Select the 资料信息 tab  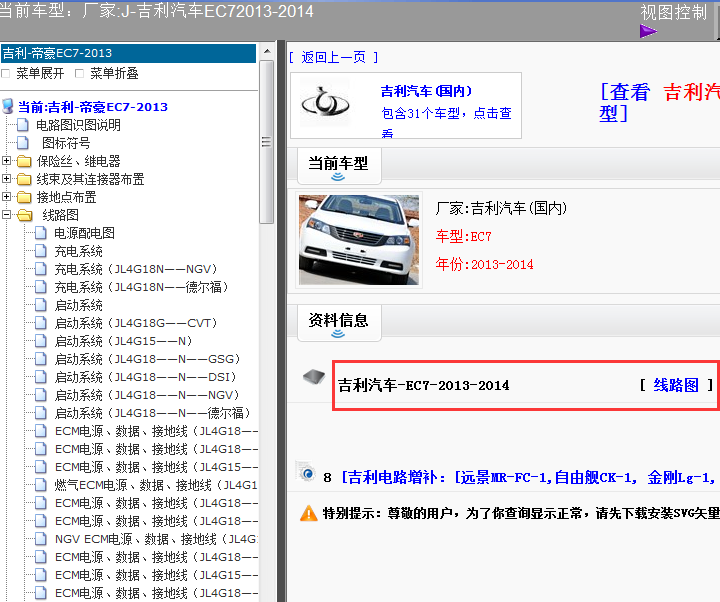pos(339,323)
